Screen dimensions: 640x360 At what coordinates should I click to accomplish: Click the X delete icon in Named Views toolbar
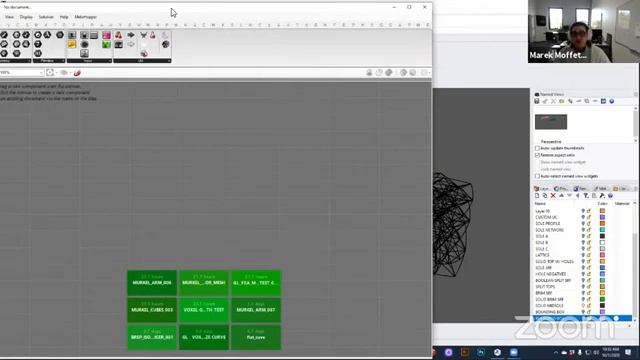click(x=553, y=101)
